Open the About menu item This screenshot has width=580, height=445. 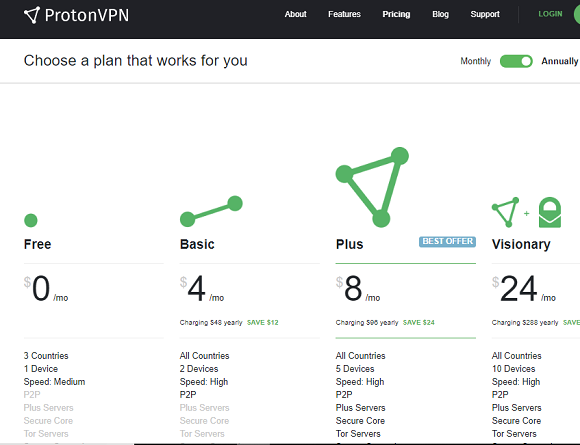click(295, 14)
